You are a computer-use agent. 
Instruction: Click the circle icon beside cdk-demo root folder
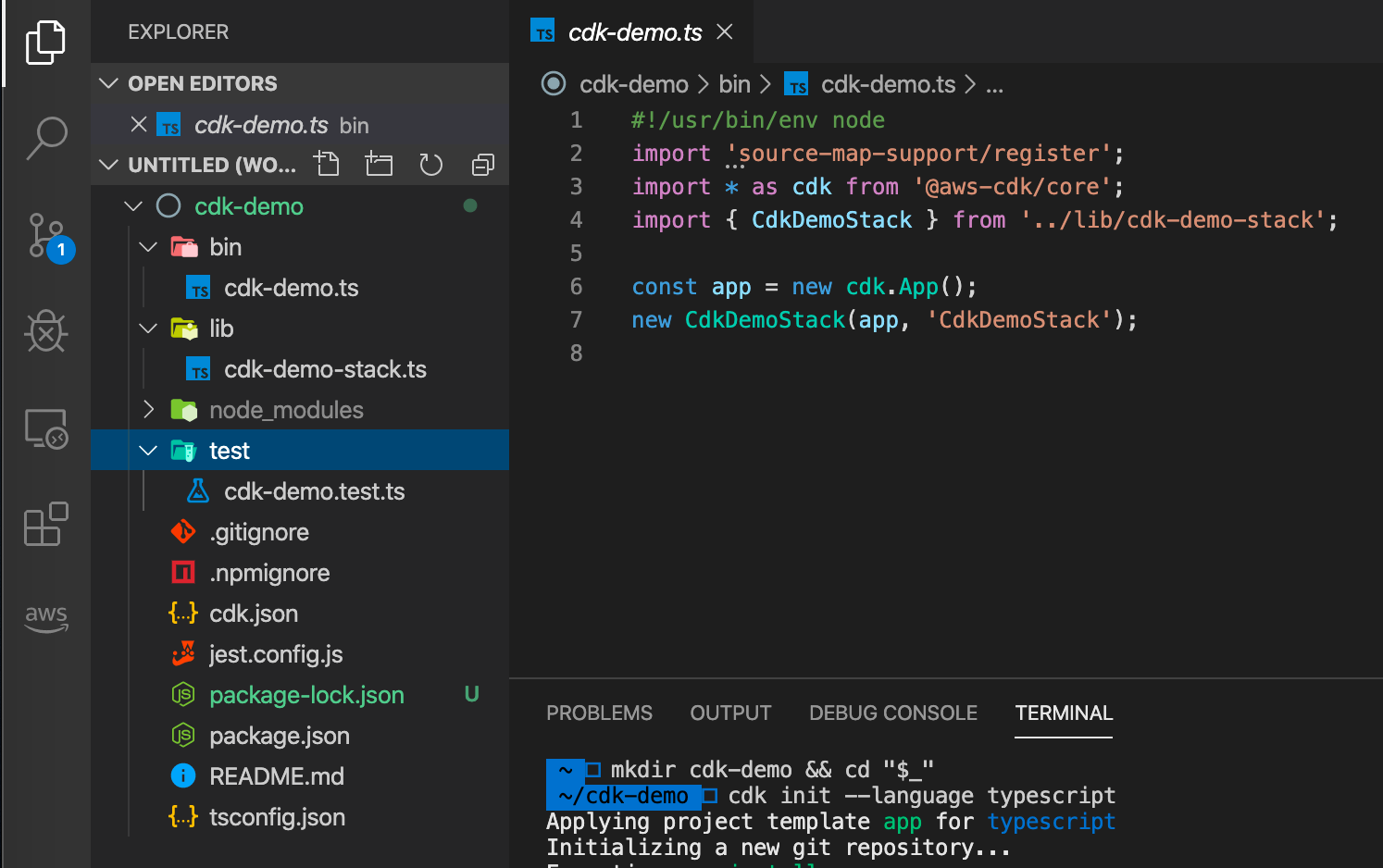168,205
